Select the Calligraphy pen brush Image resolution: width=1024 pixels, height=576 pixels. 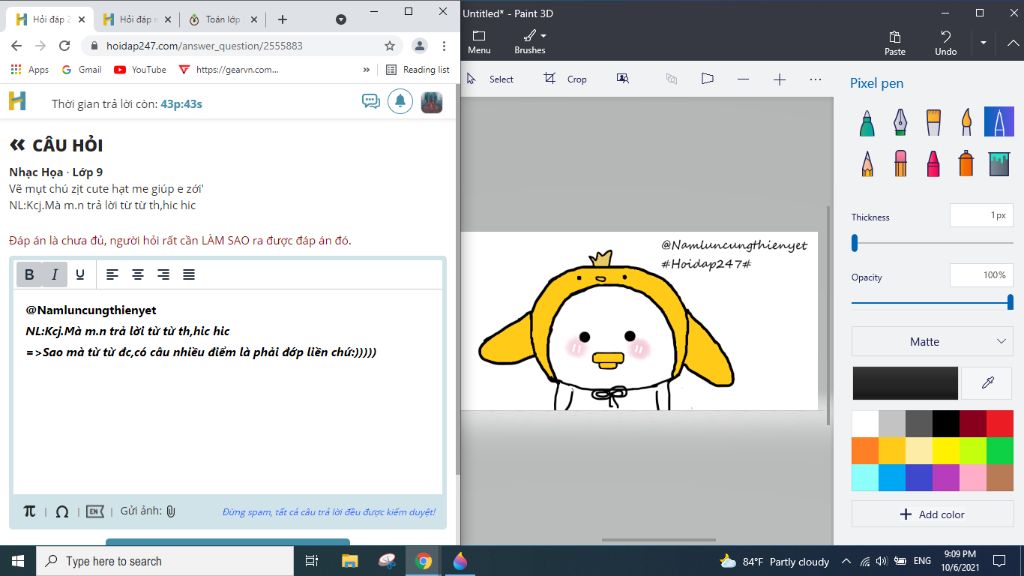tap(900, 122)
